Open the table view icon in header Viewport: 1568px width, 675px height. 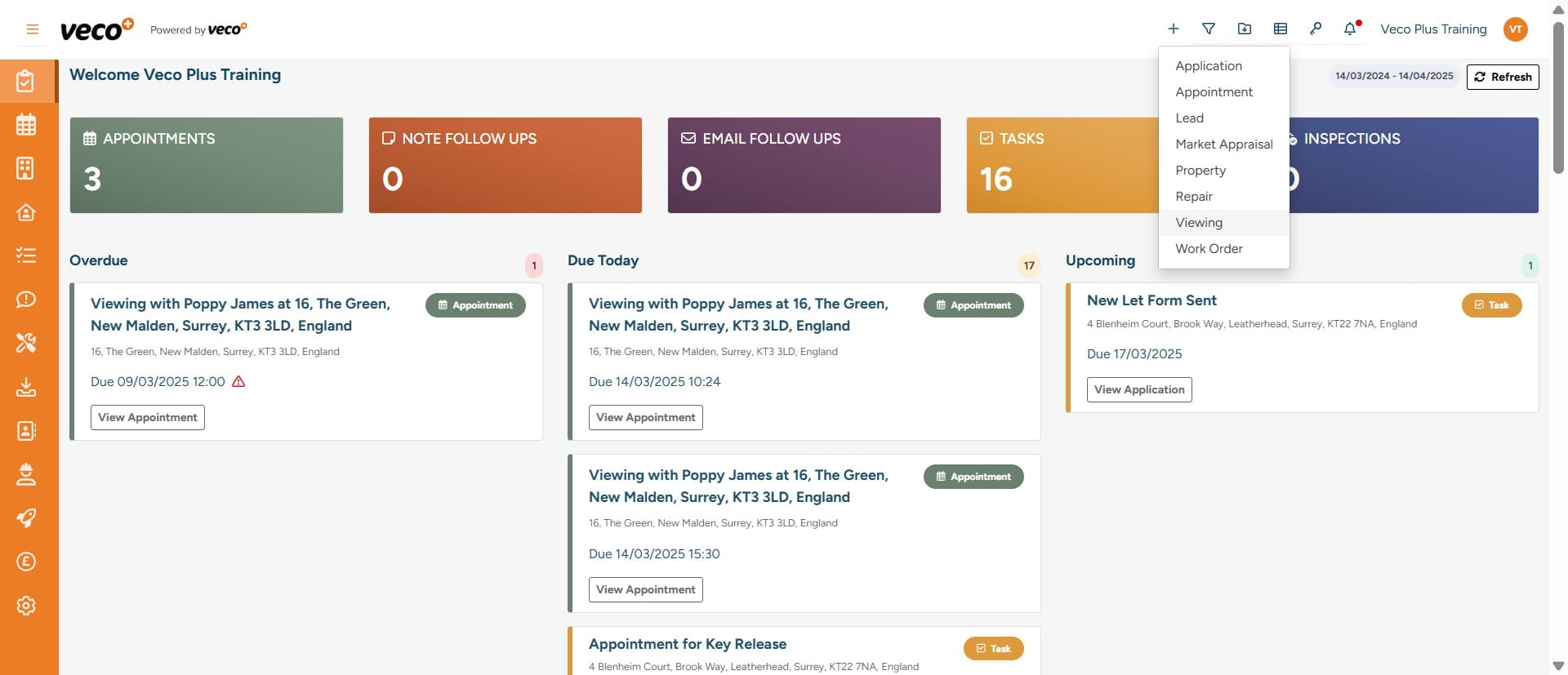(1280, 29)
